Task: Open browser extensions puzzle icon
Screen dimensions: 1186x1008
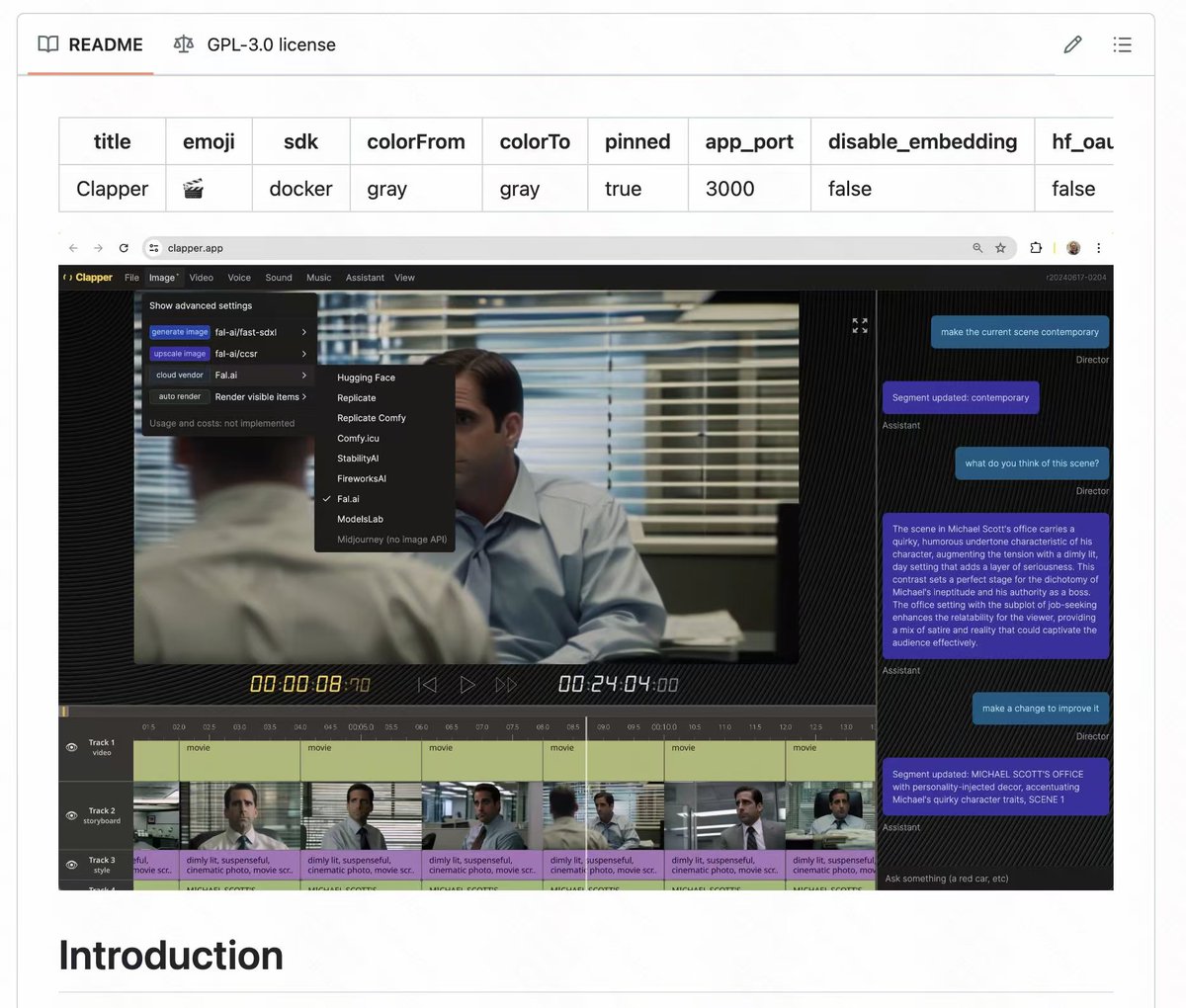Action: (x=1036, y=248)
